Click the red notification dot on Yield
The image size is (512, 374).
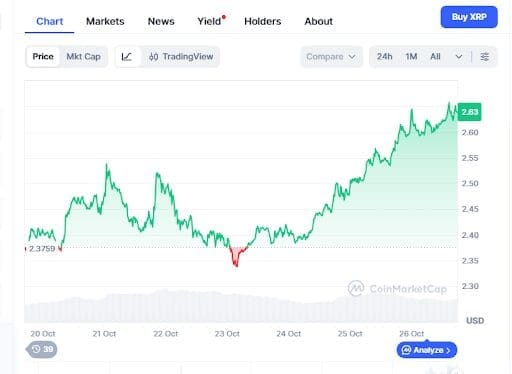224,17
